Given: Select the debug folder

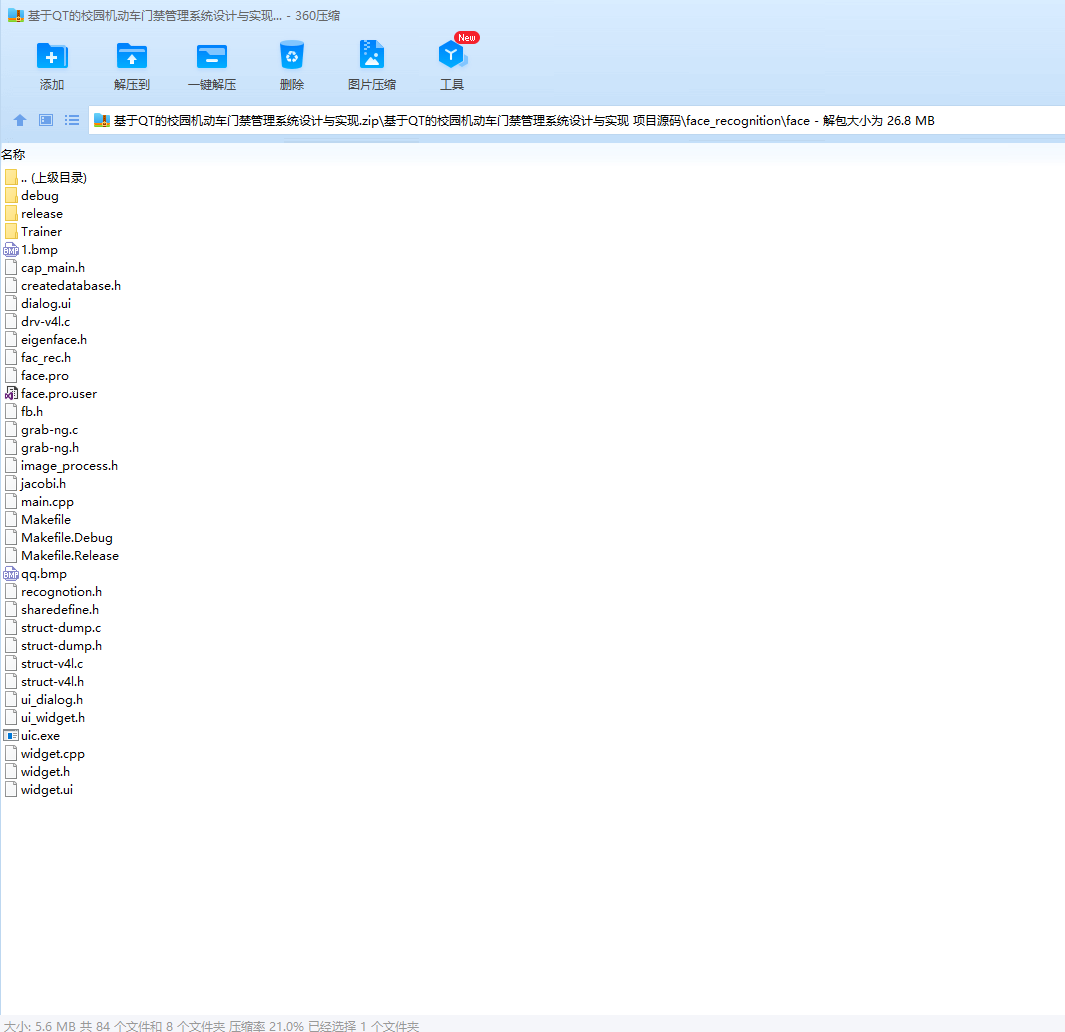Looking at the screenshot, I should 32,196.
